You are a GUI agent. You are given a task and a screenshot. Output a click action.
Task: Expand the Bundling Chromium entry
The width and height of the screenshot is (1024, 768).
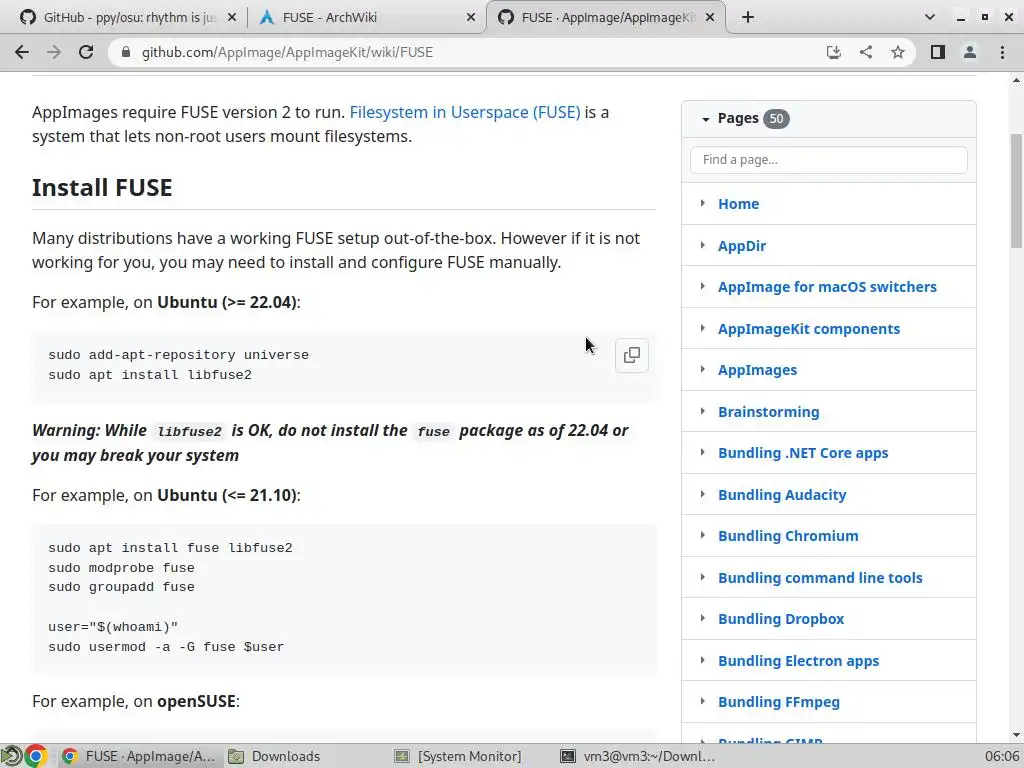(703, 535)
